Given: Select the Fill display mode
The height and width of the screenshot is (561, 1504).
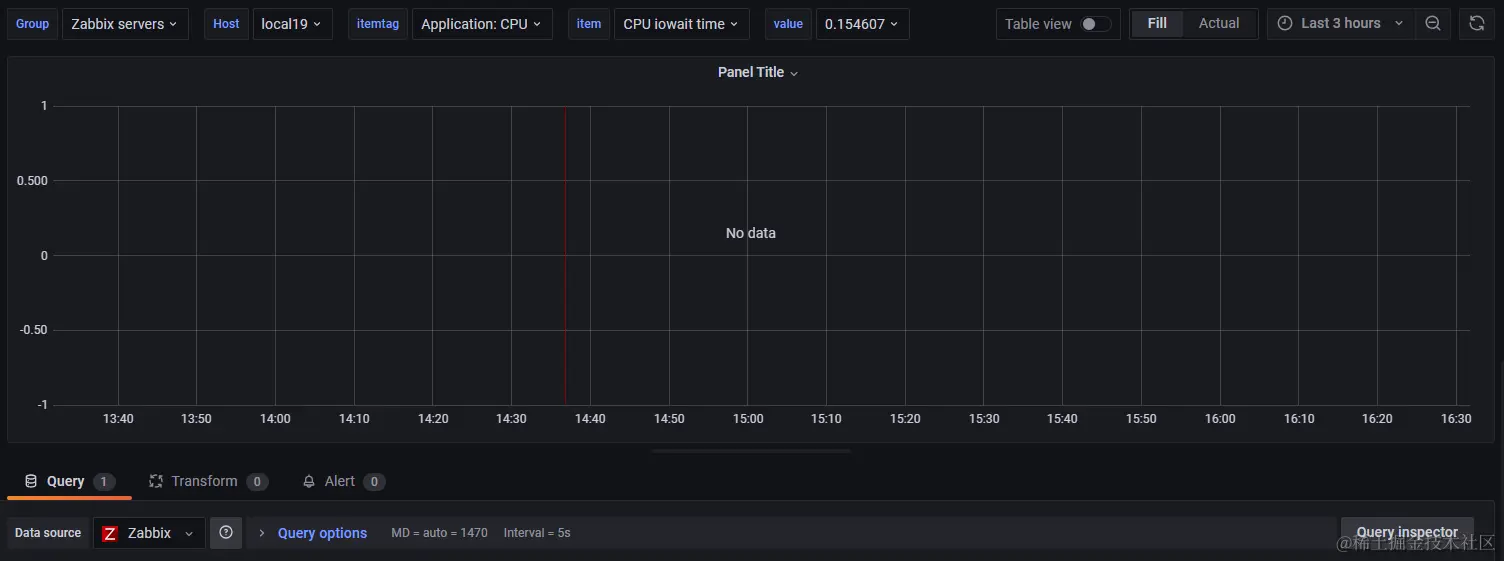Looking at the screenshot, I should pos(1157,23).
